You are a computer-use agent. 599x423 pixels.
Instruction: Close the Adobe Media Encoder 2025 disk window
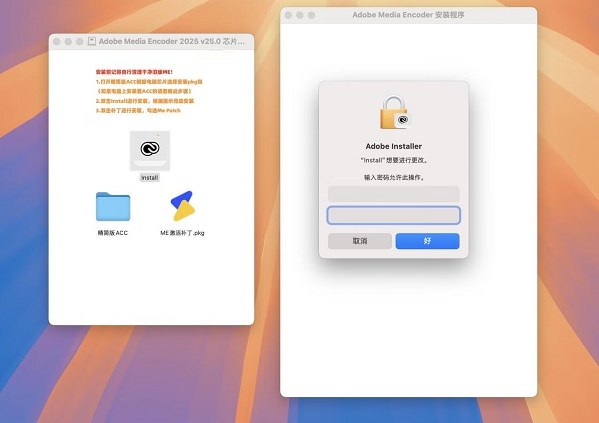point(57,41)
